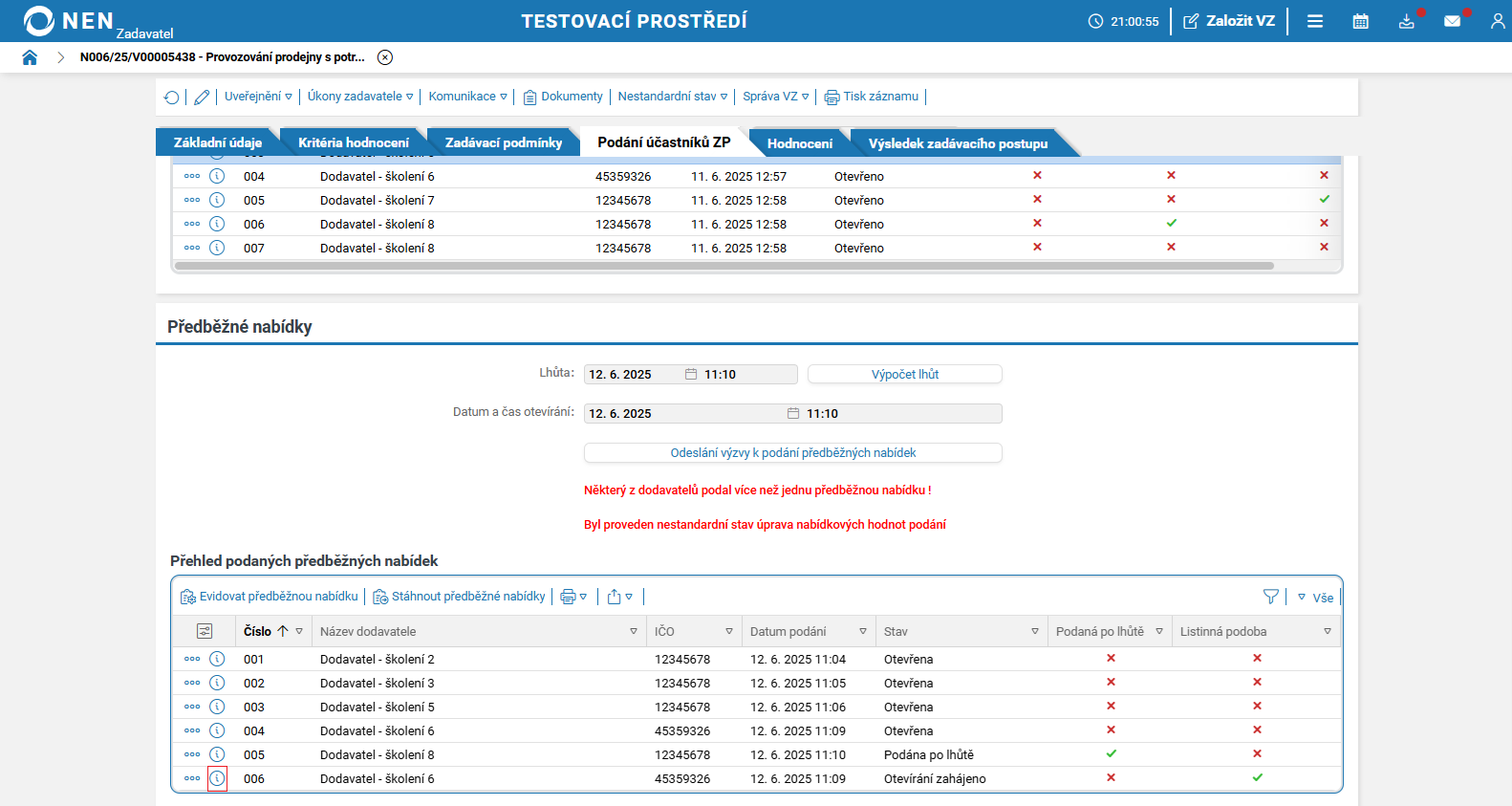Click the horizontal scrollbar of upper table
Screen dimensions: 1512x806
[724, 266]
